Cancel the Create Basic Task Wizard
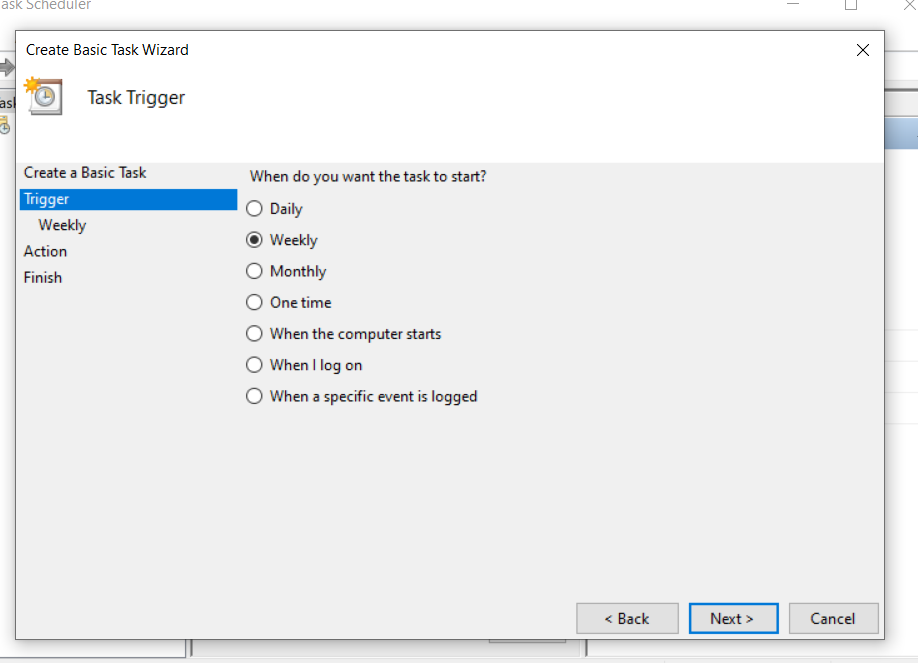This screenshot has height=663, width=918. tap(833, 618)
